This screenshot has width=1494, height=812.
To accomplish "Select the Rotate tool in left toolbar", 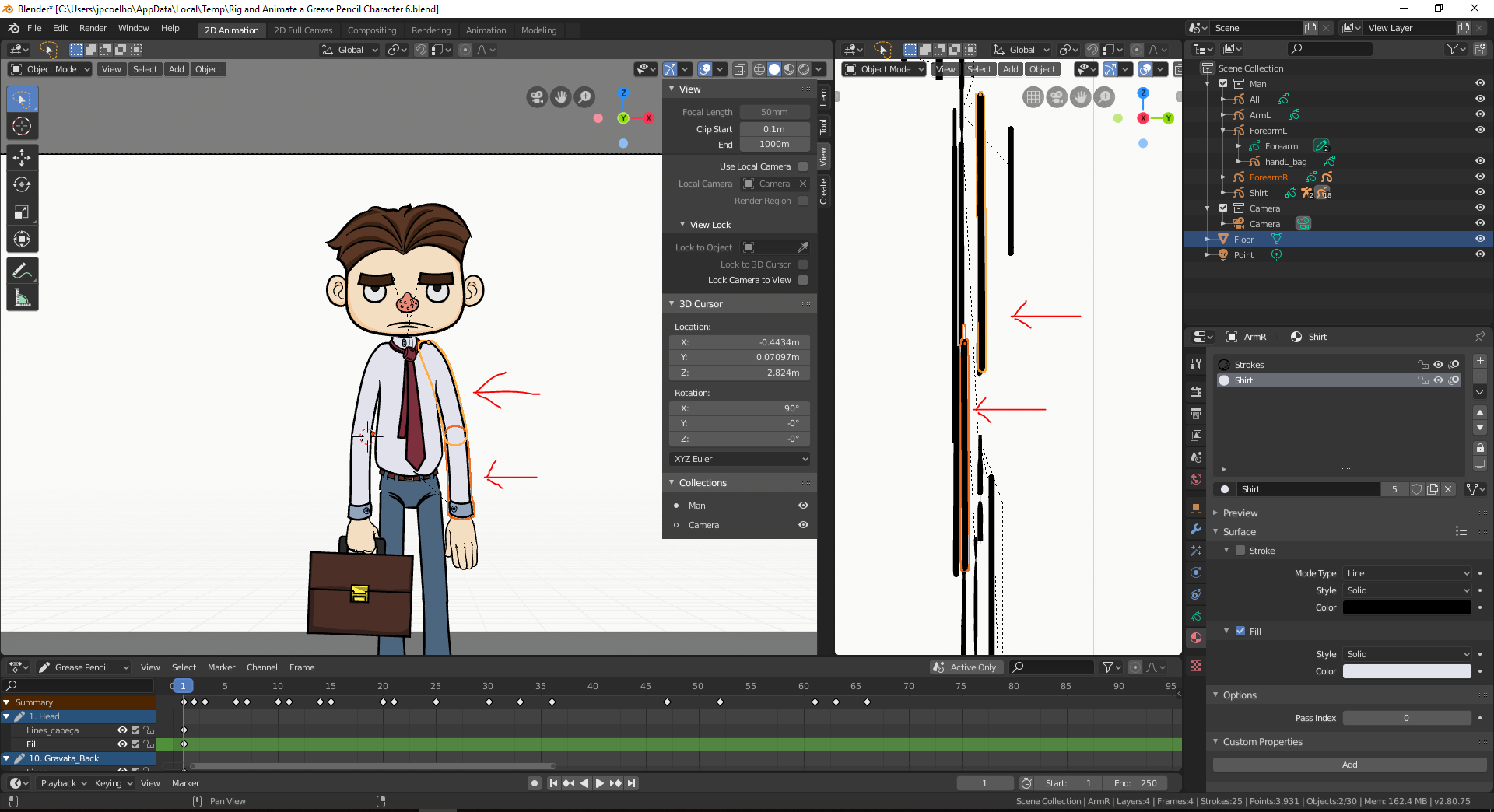I will coord(22,185).
